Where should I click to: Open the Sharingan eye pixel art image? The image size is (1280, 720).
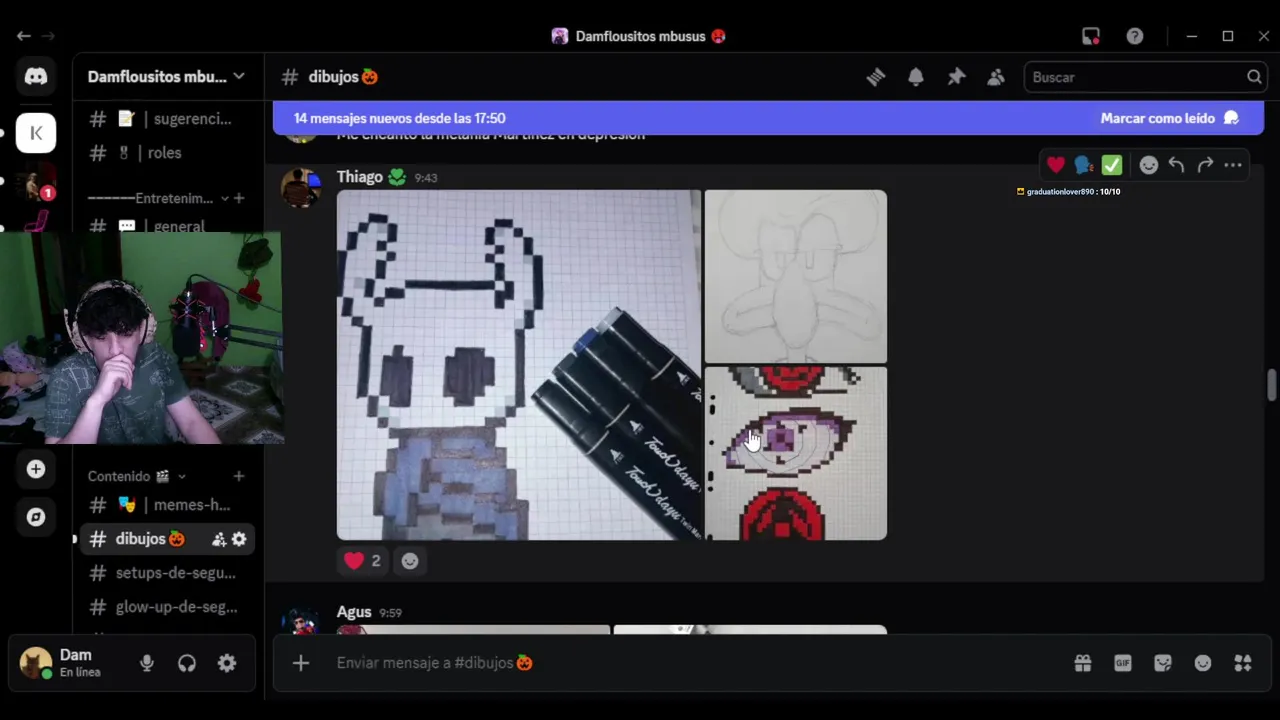[796, 454]
